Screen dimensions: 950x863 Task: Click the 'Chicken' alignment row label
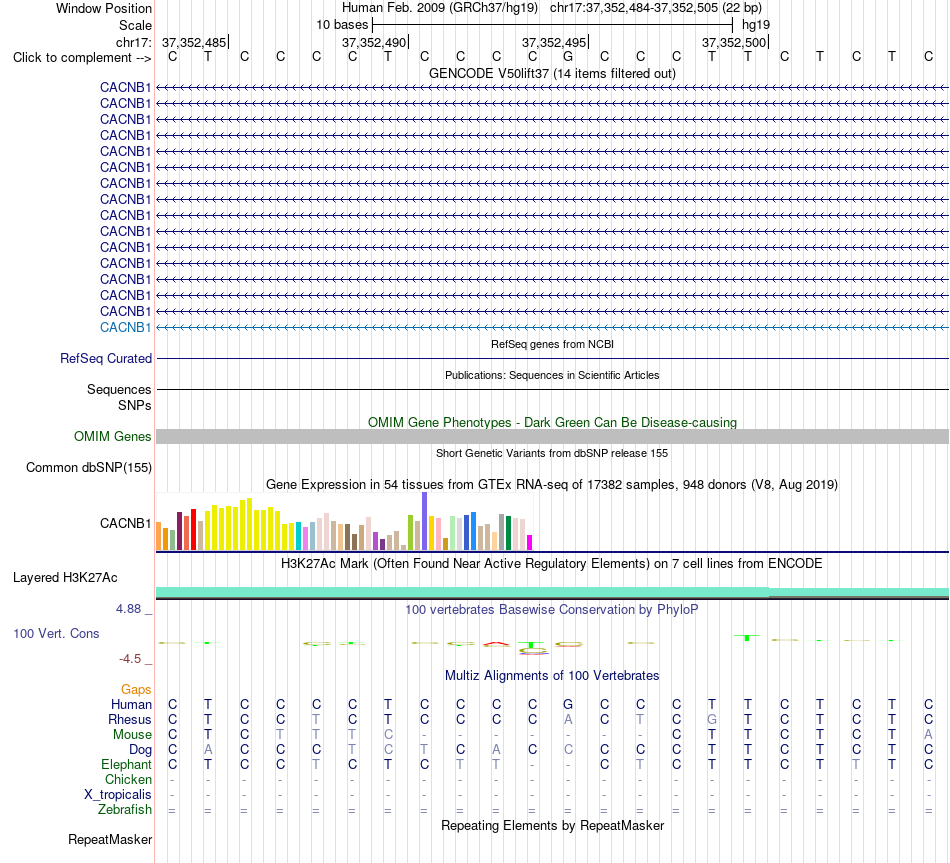click(x=128, y=779)
